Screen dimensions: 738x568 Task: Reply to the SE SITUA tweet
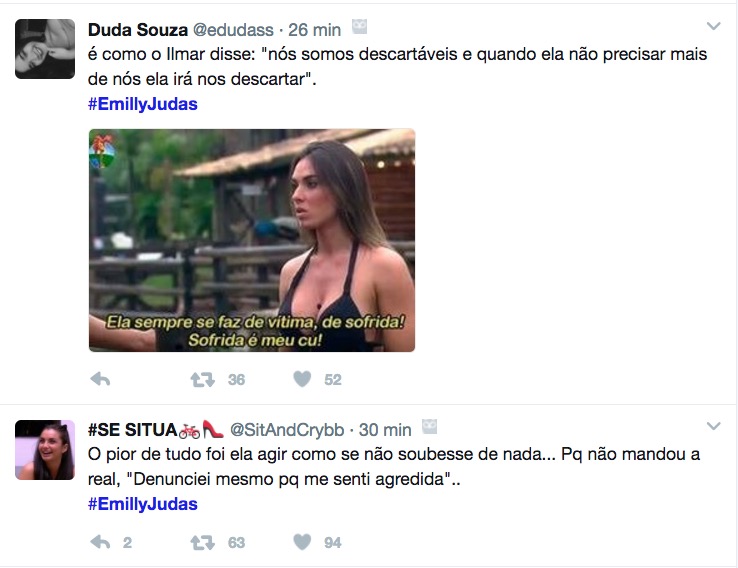pos(100,542)
